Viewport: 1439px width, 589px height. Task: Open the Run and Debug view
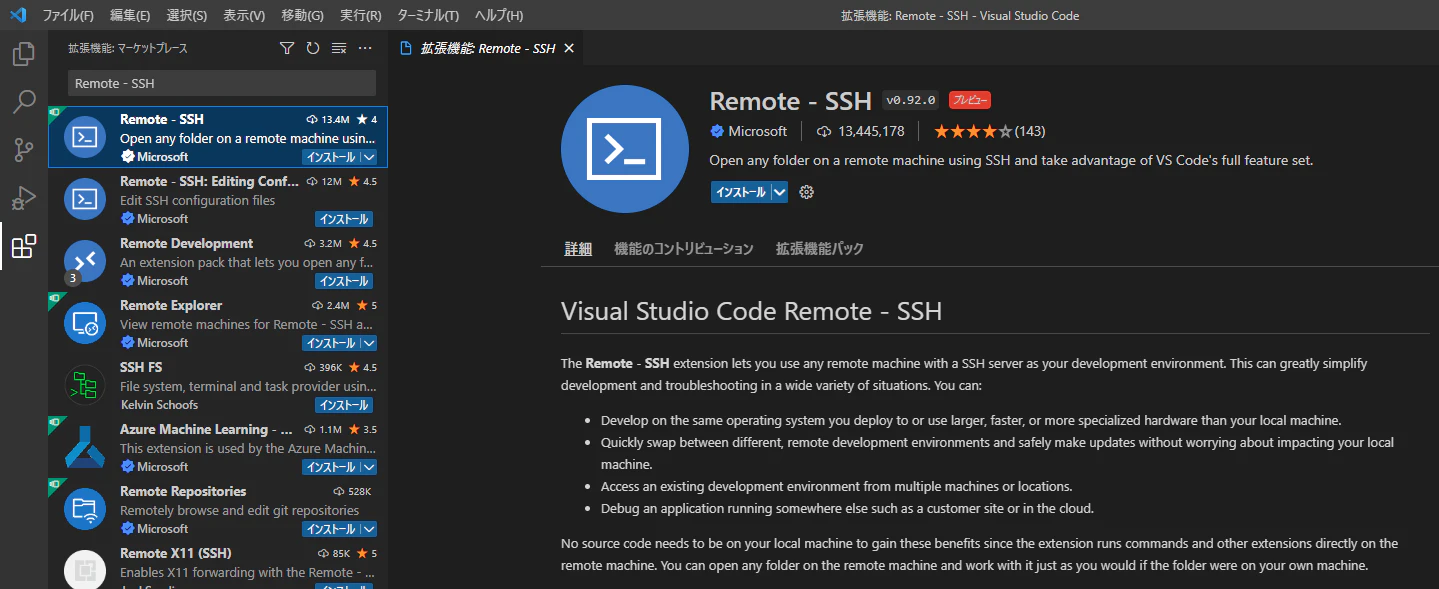click(x=24, y=198)
